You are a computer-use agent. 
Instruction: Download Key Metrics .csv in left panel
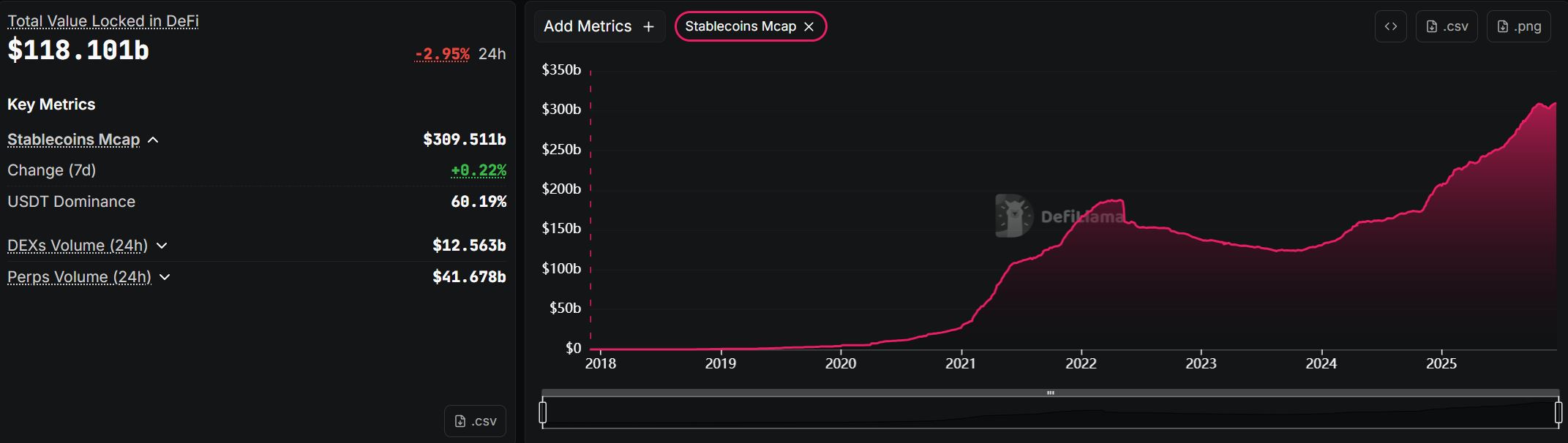click(475, 421)
